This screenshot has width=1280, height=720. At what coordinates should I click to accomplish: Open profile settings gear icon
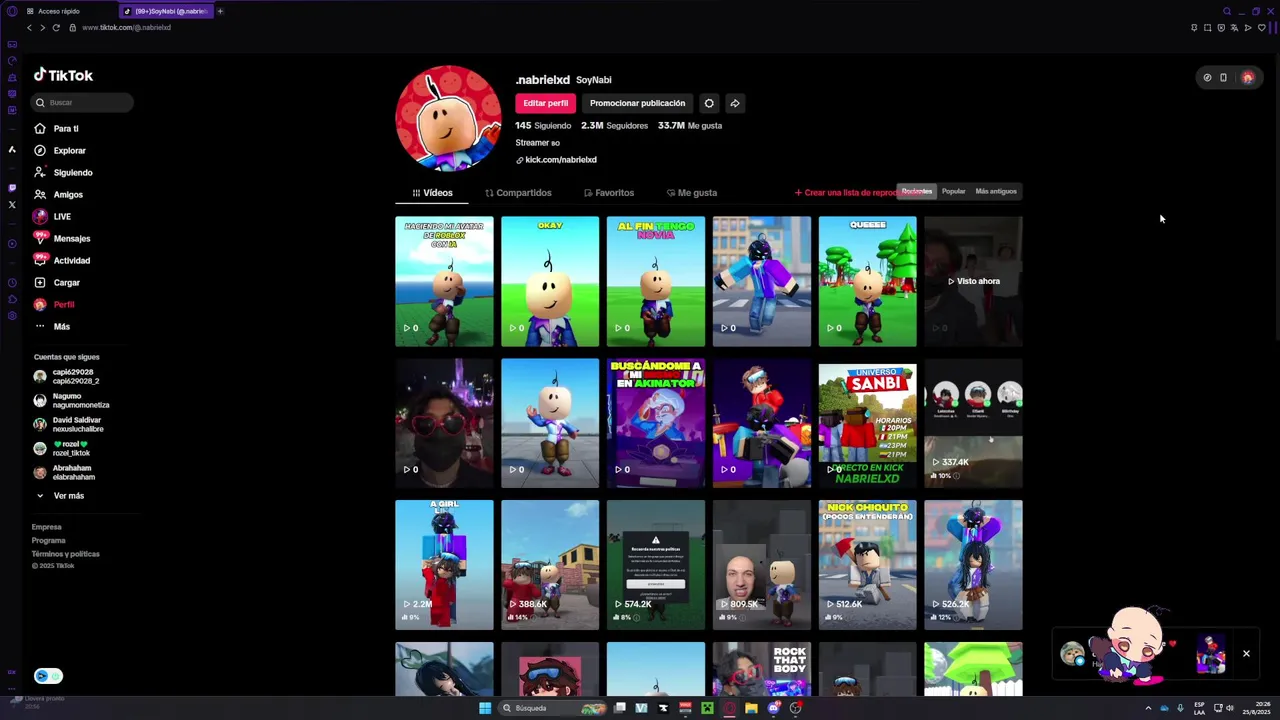pyautogui.click(x=709, y=103)
